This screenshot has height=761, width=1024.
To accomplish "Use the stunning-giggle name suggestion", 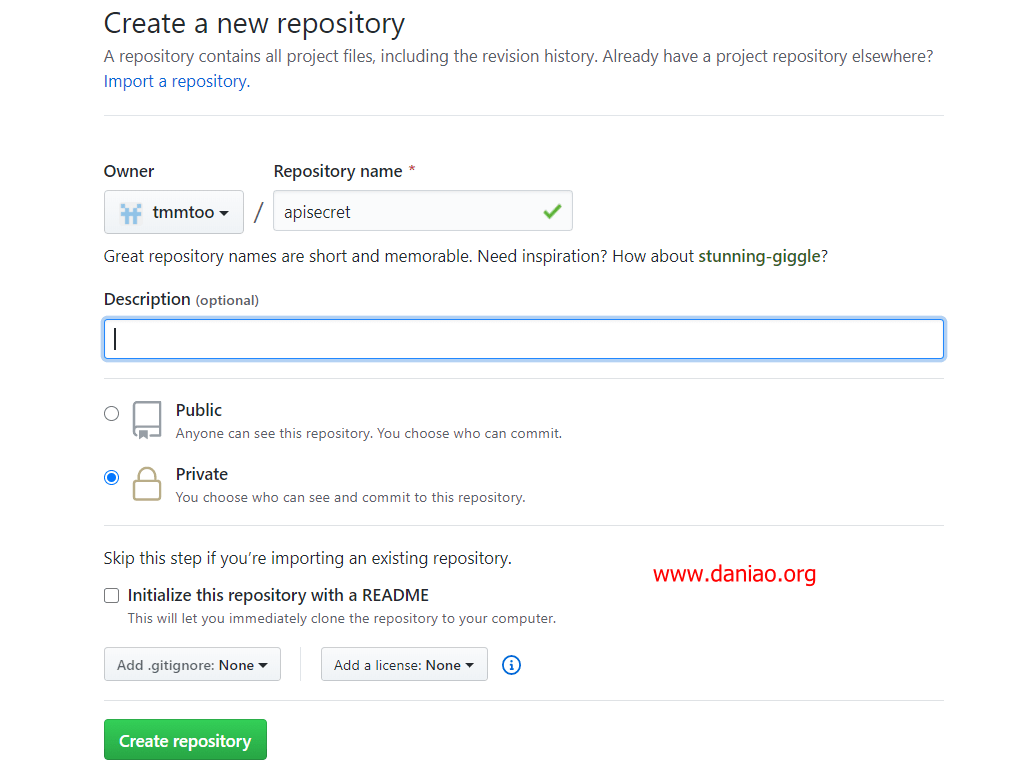I will pos(759,256).
